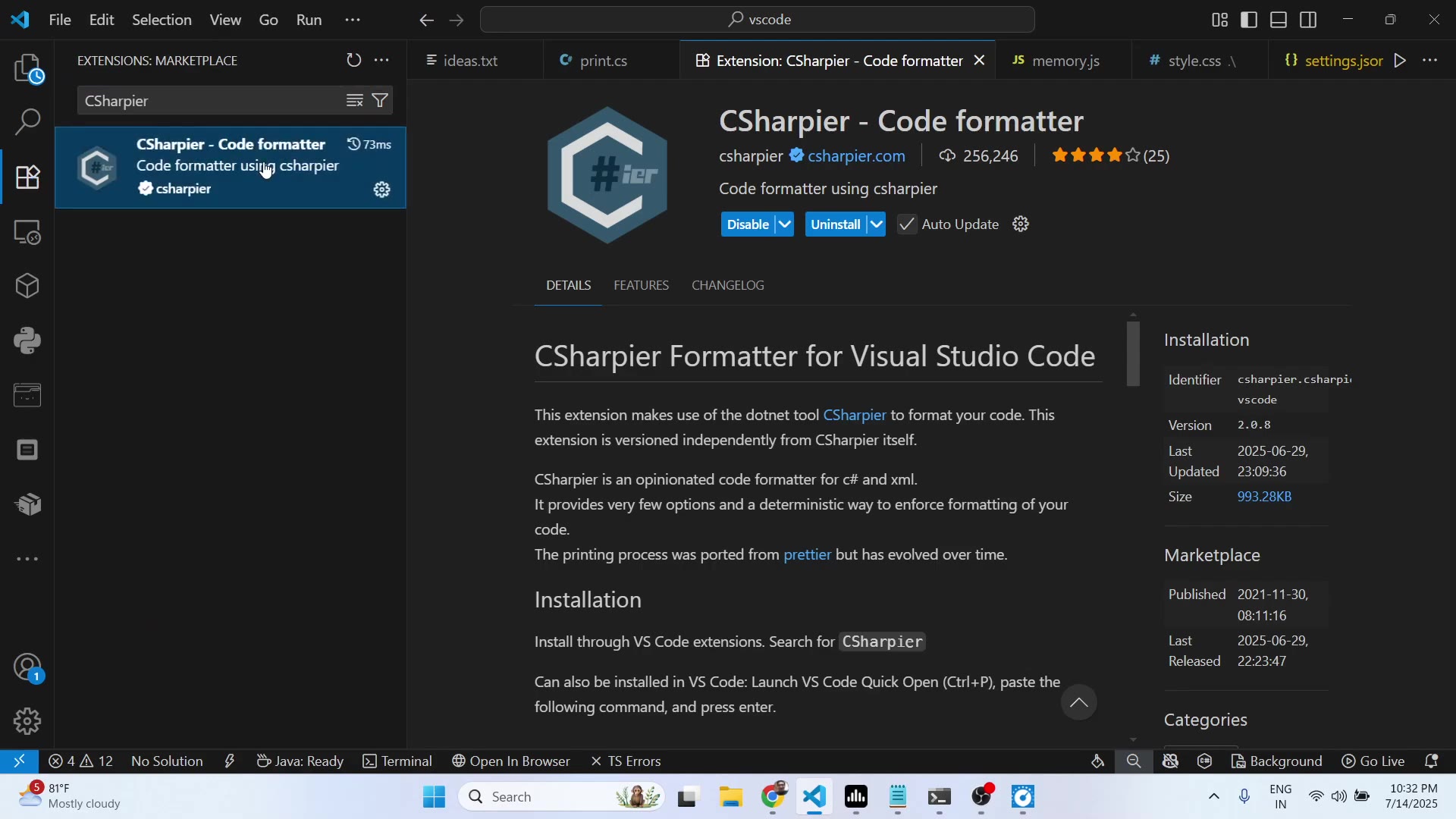Open Terminal from status bar
The width and height of the screenshot is (1456, 819).
397,762
